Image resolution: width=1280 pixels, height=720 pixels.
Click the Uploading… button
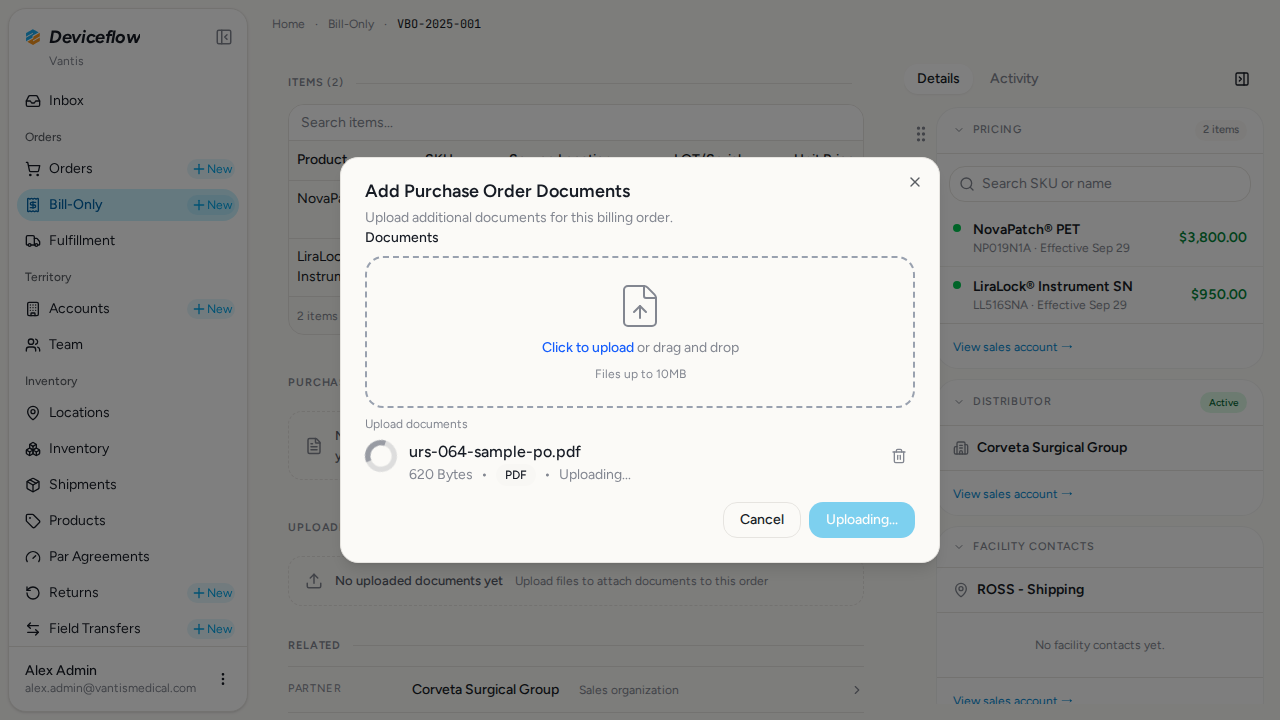click(x=862, y=520)
